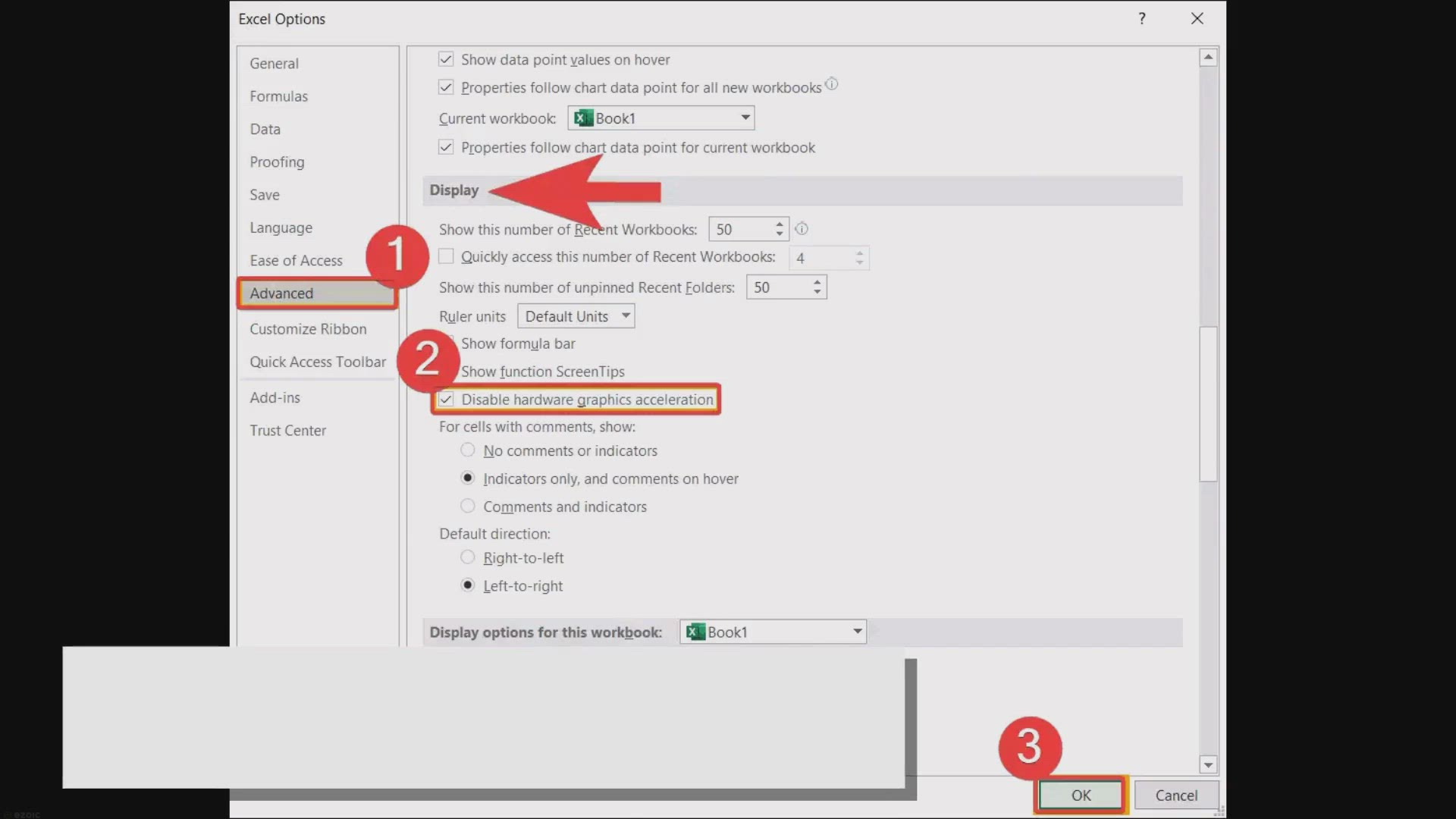Increase Recent Workbooks count with up arrow
Viewport: 1456px width, 819px height.
[x=780, y=224]
